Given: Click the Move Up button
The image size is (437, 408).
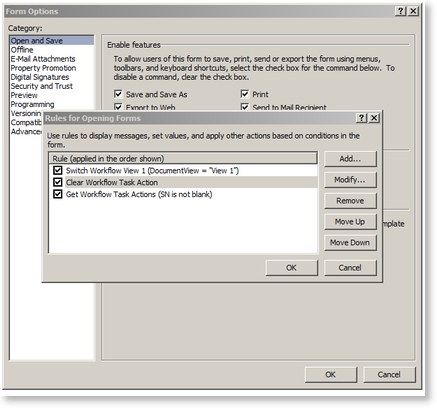Looking at the screenshot, I should coord(350,222).
